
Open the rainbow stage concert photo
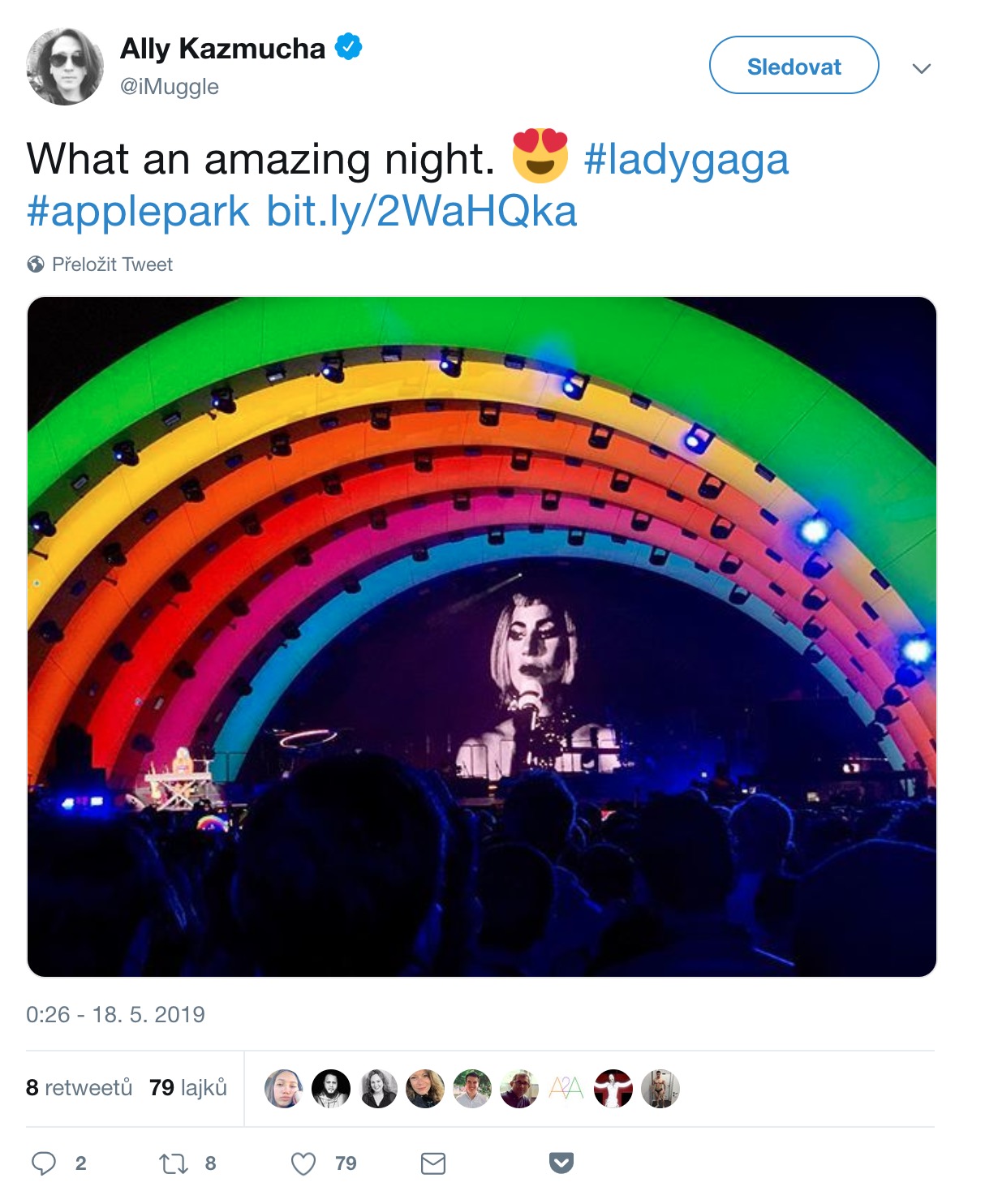(482, 638)
